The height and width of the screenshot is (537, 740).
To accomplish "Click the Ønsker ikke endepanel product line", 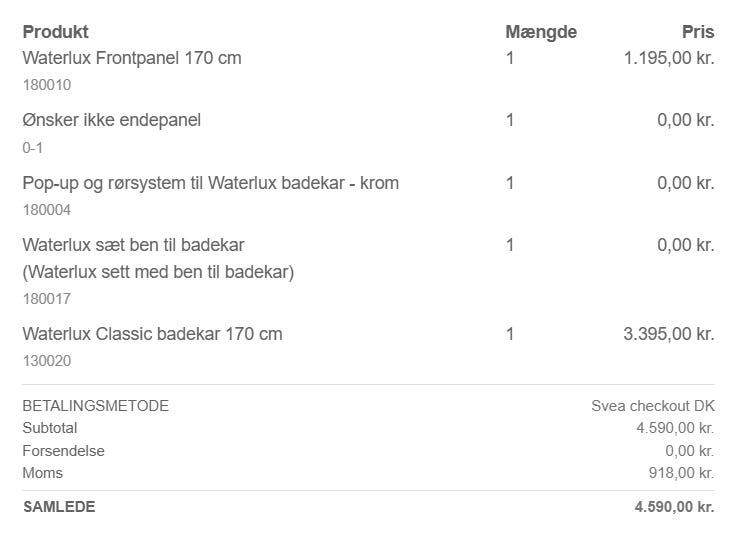I will (x=112, y=120).
